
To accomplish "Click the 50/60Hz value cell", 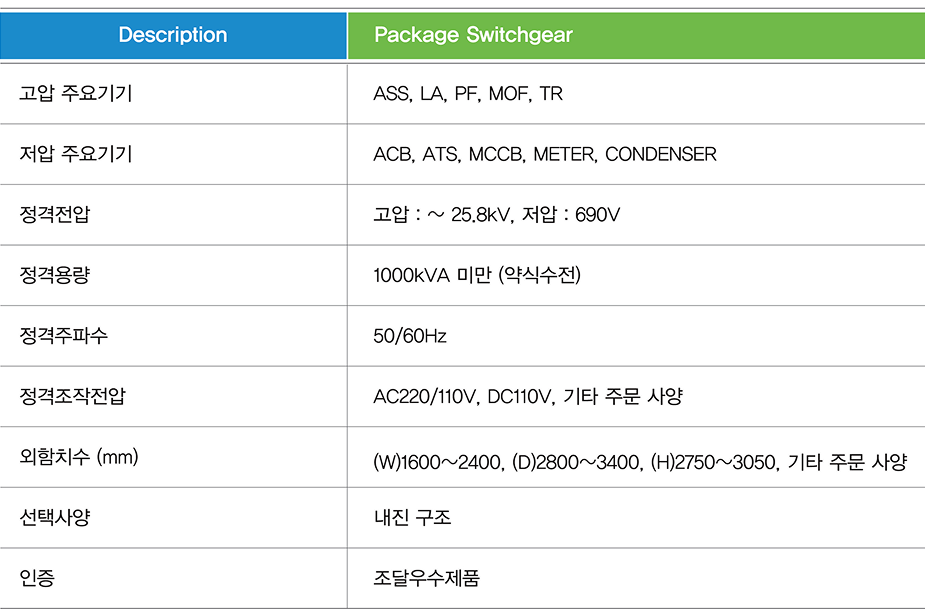I will tap(410, 335).
